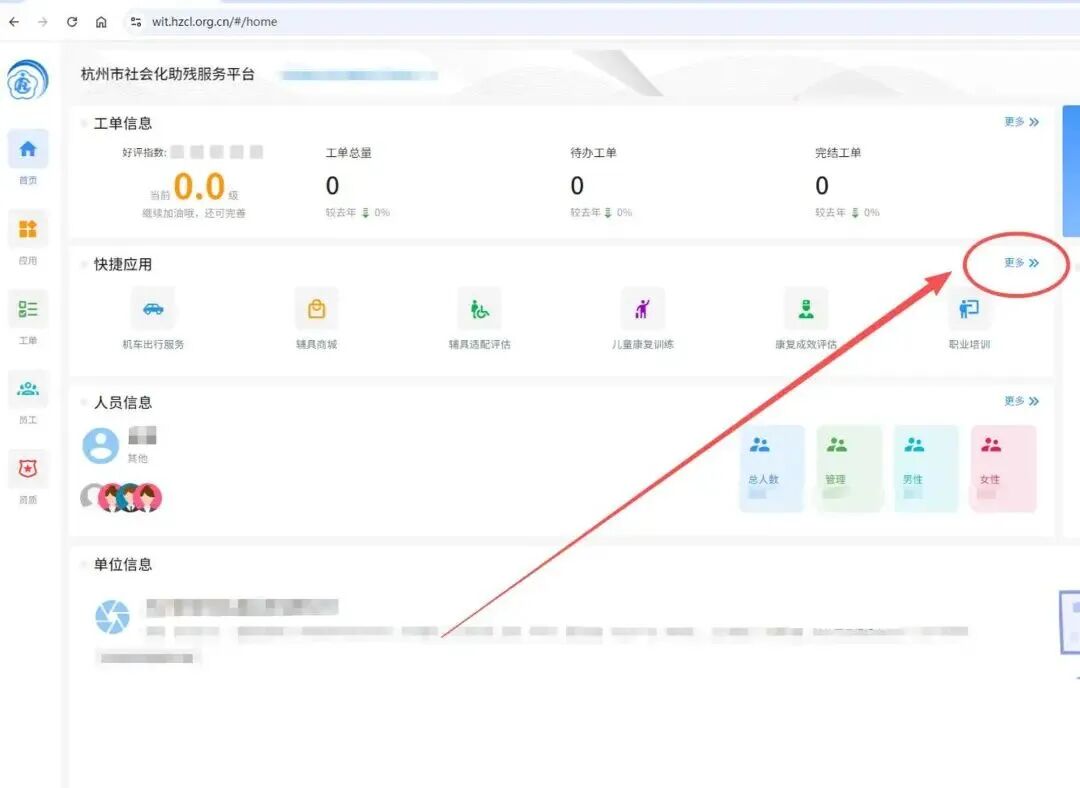The image size is (1080, 788).
Task: Open 资质 qualifications in sidebar
Action: (28, 477)
